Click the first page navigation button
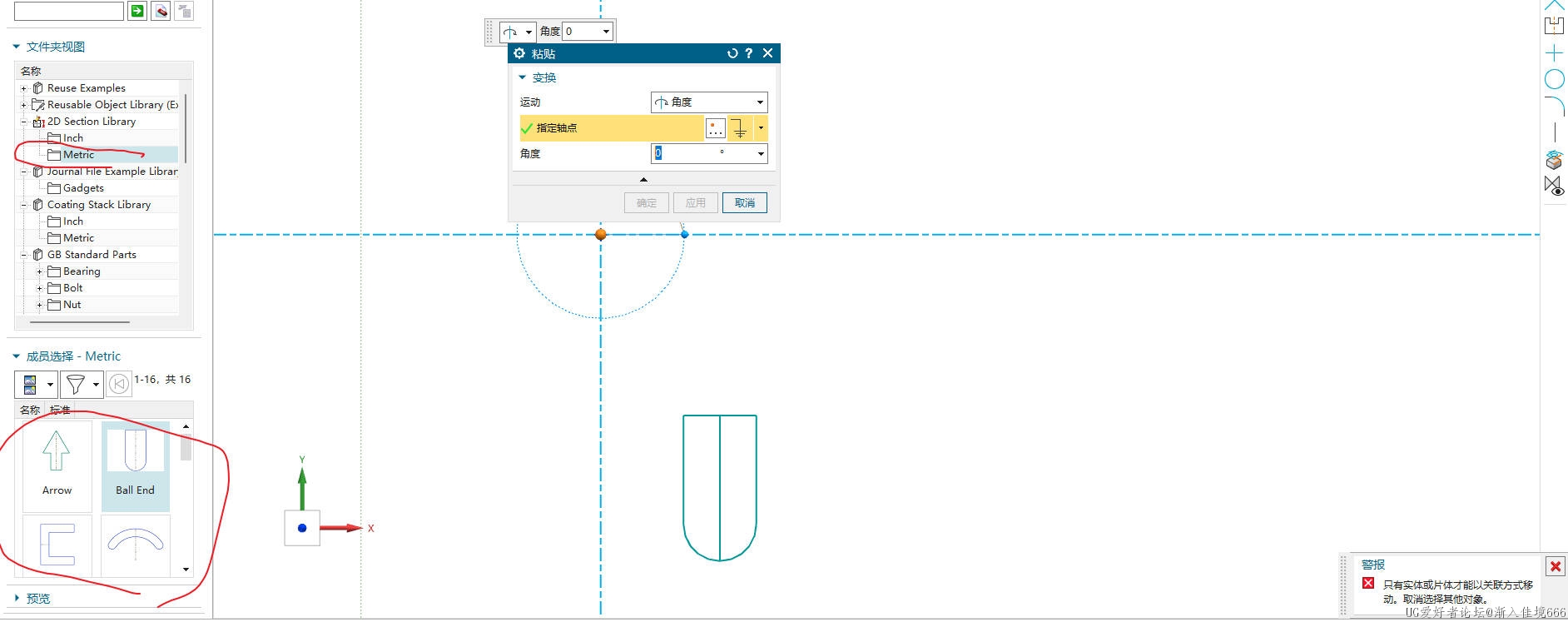This screenshot has width=1568, height=622. pos(119,384)
